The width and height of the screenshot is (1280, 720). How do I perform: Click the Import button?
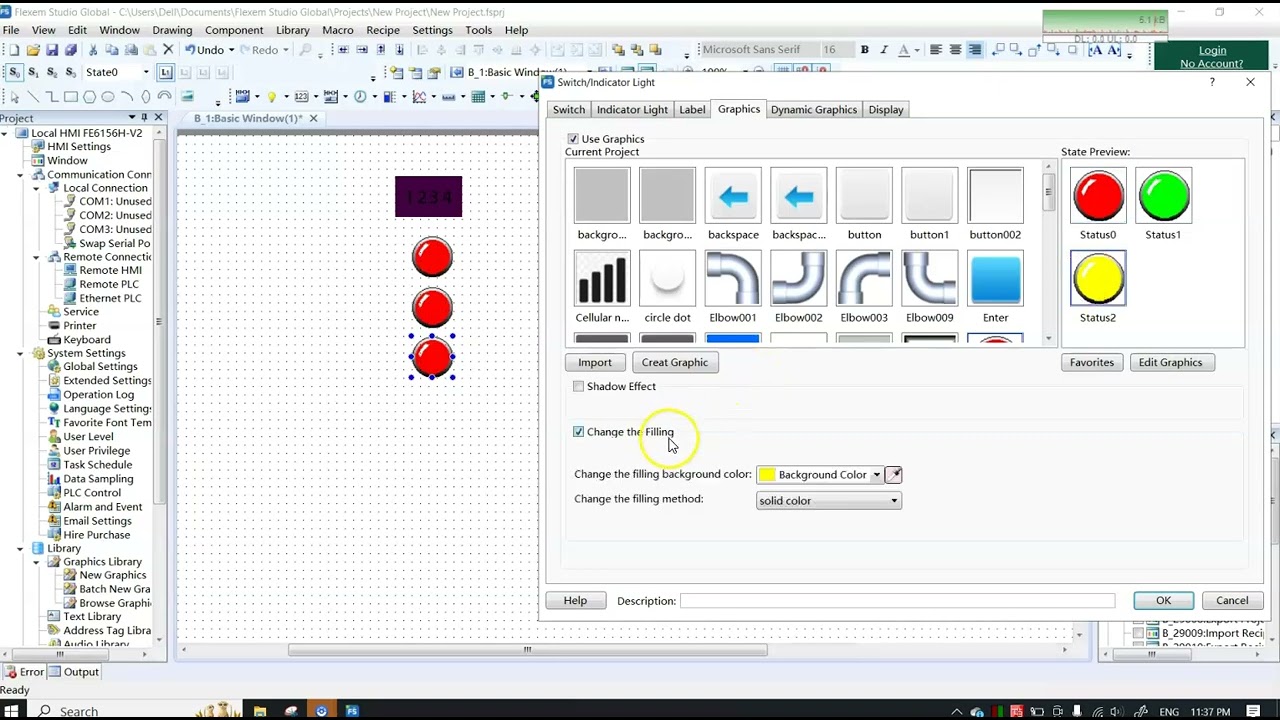point(594,363)
